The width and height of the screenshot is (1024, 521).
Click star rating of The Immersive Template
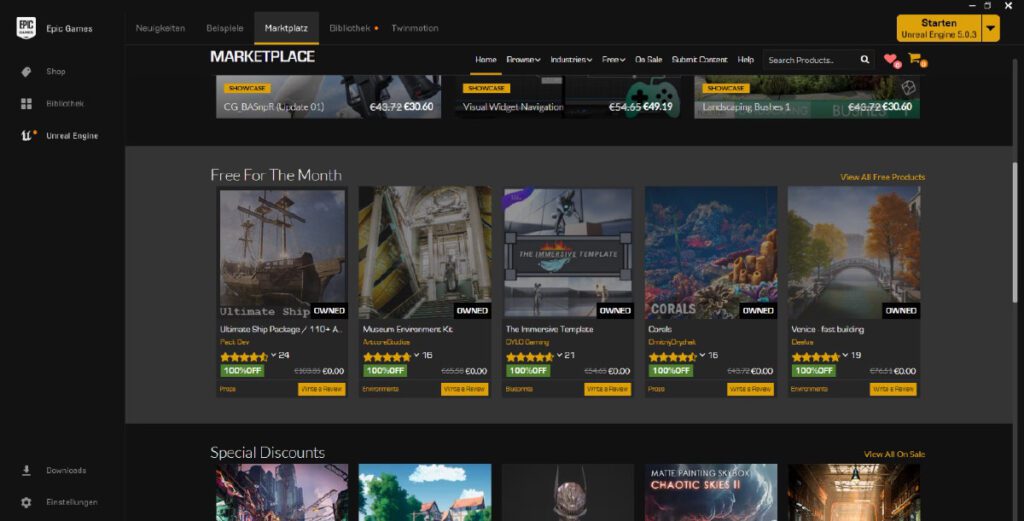tap(530, 356)
